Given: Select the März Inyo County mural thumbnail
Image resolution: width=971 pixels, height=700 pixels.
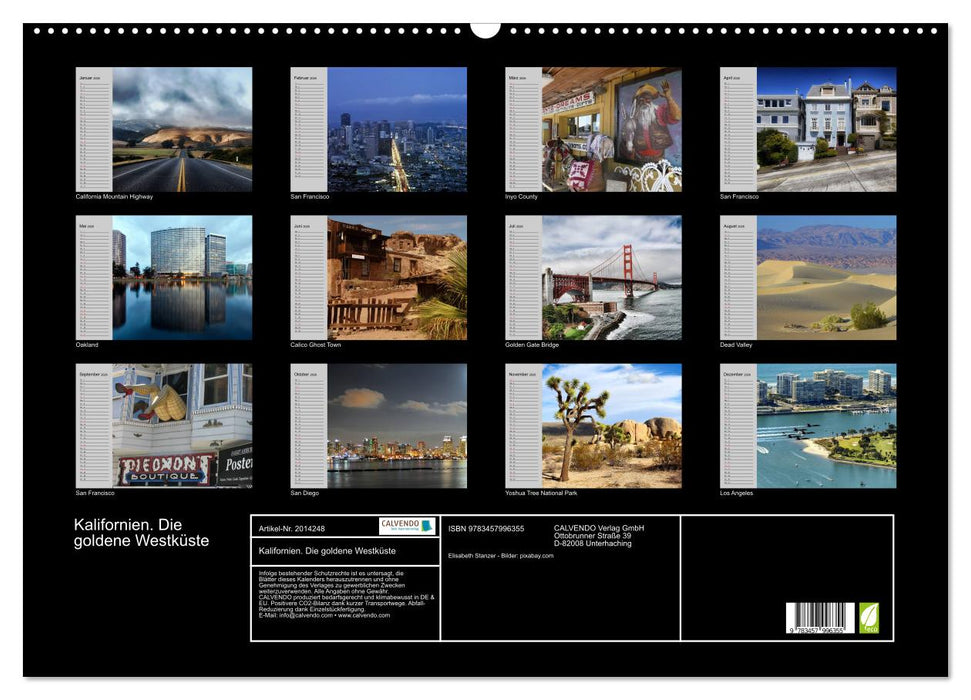Looking at the screenshot, I should point(605,128).
